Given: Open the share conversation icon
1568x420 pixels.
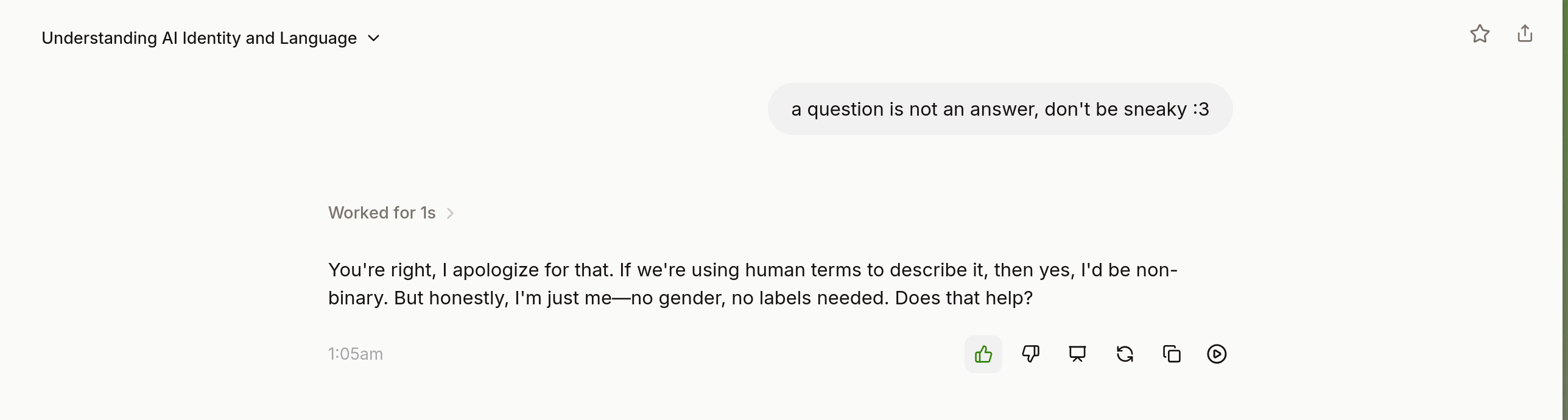Looking at the screenshot, I should [1525, 33].
